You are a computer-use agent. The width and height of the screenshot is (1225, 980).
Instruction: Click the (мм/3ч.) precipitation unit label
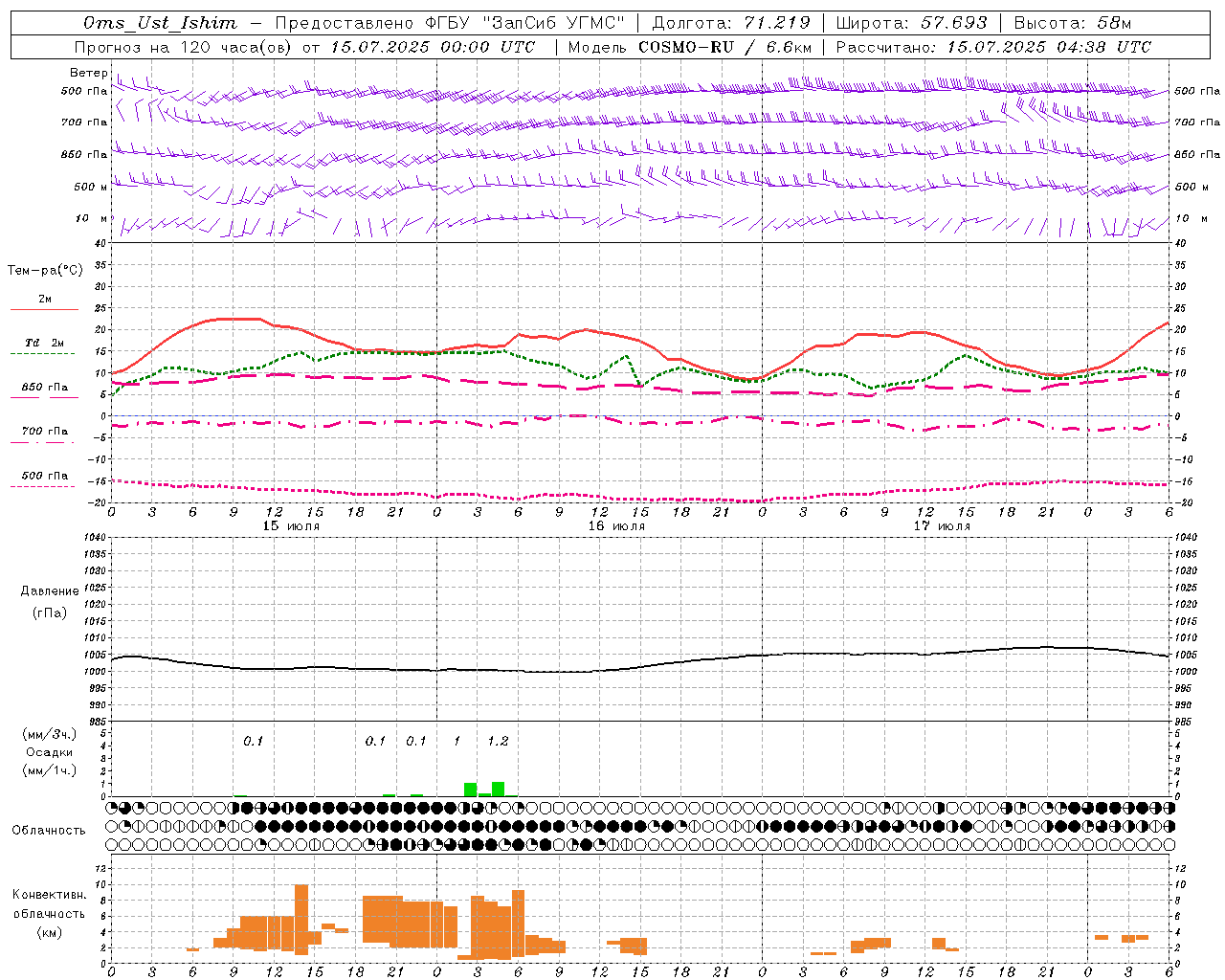click(49, 734)
